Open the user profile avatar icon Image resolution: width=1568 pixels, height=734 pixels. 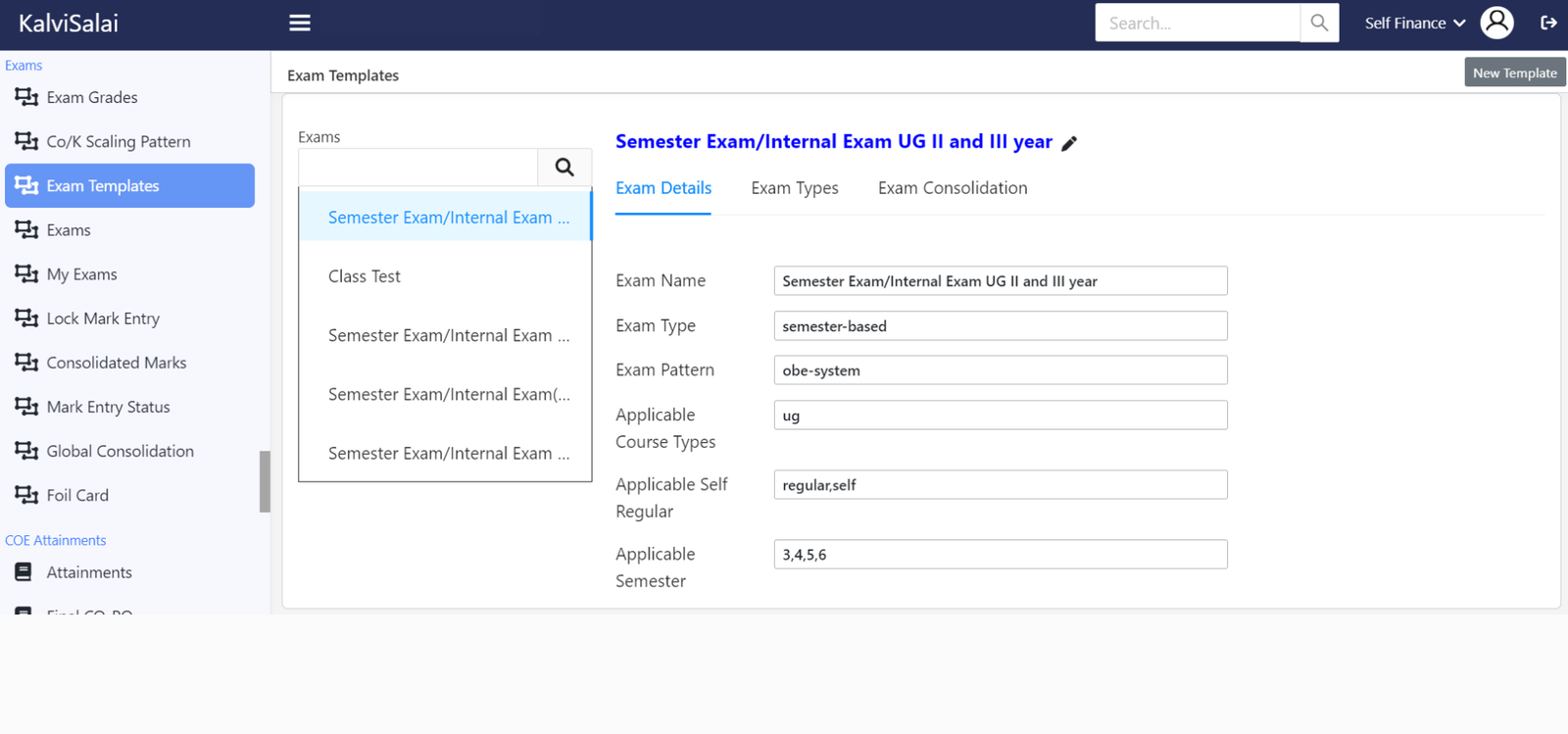pyautogui.click(x=1496, y=23)
